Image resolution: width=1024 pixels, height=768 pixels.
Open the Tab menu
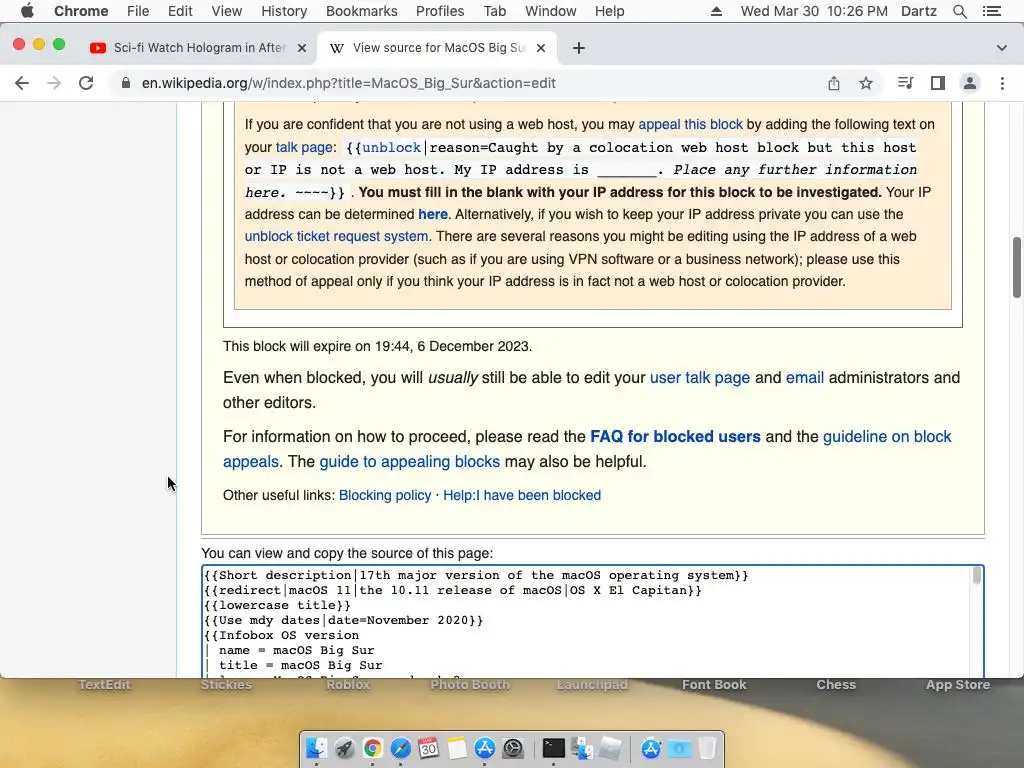coord(495,11)
